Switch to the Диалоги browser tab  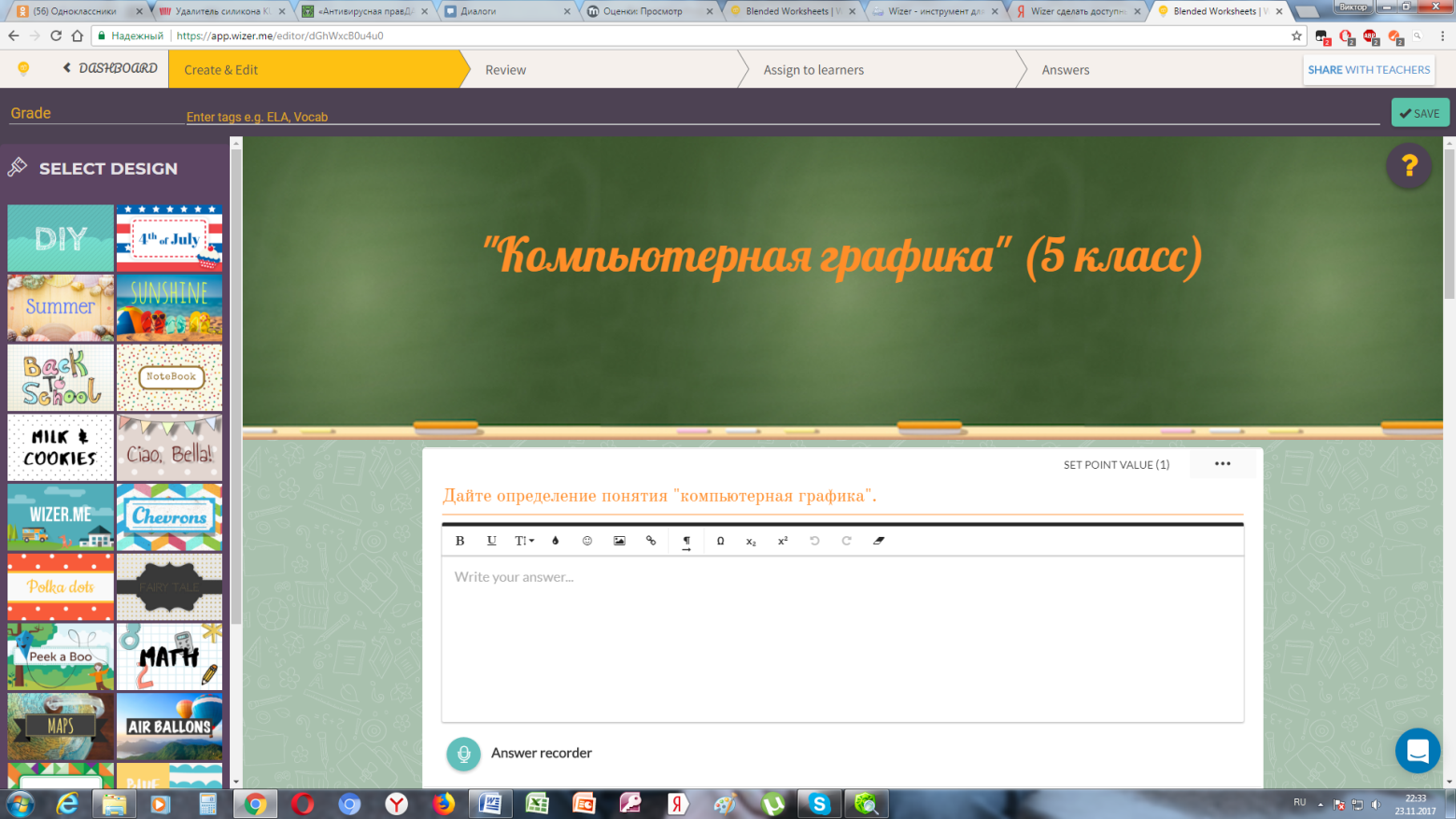point(505,11)
